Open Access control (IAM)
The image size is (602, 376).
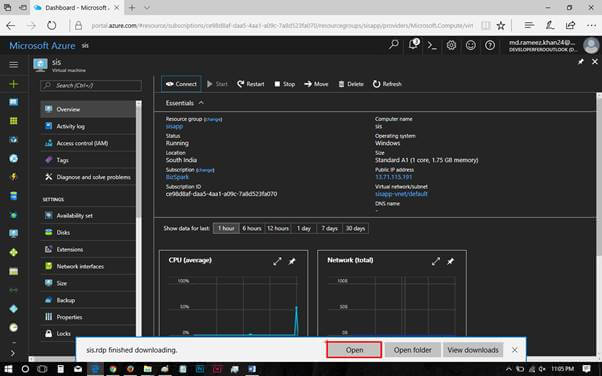88,143
